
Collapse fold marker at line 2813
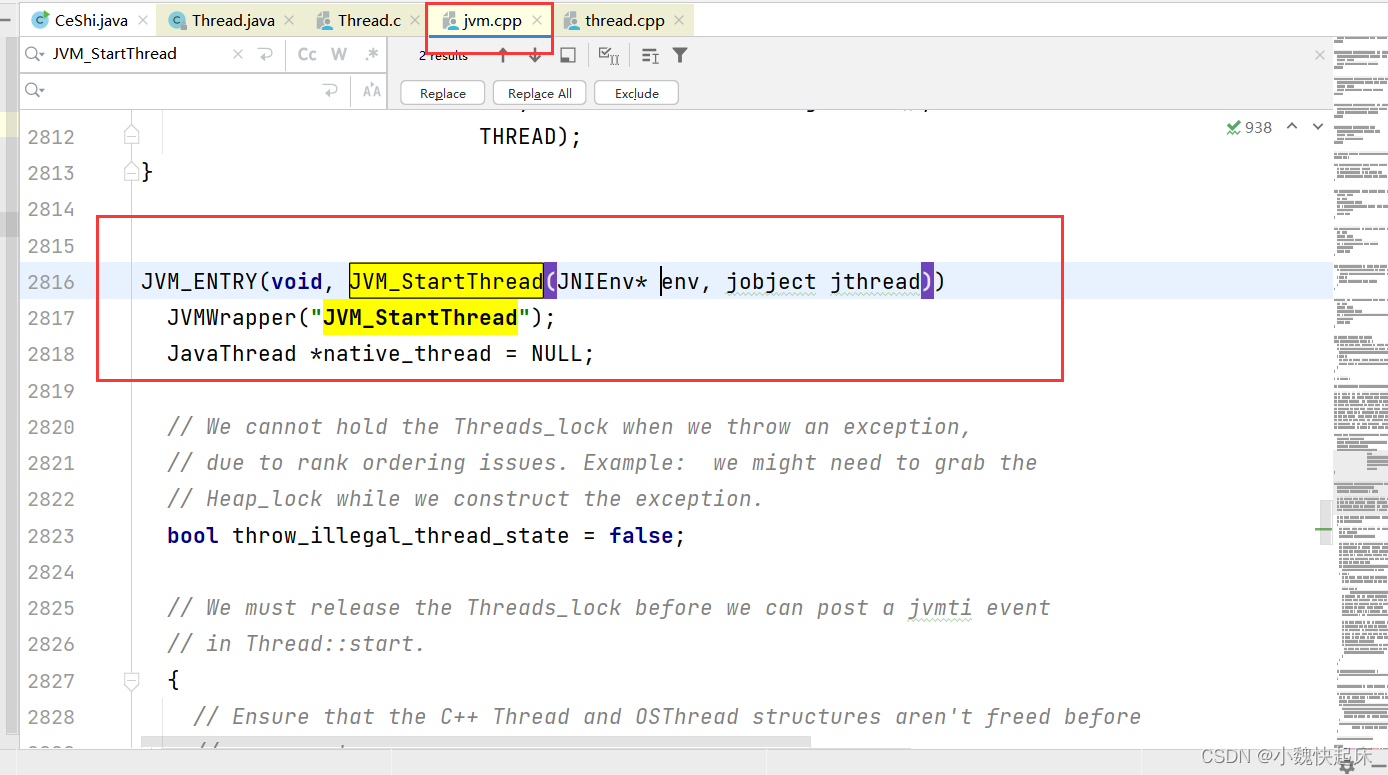pyautogui.click(x=131, y=172)
